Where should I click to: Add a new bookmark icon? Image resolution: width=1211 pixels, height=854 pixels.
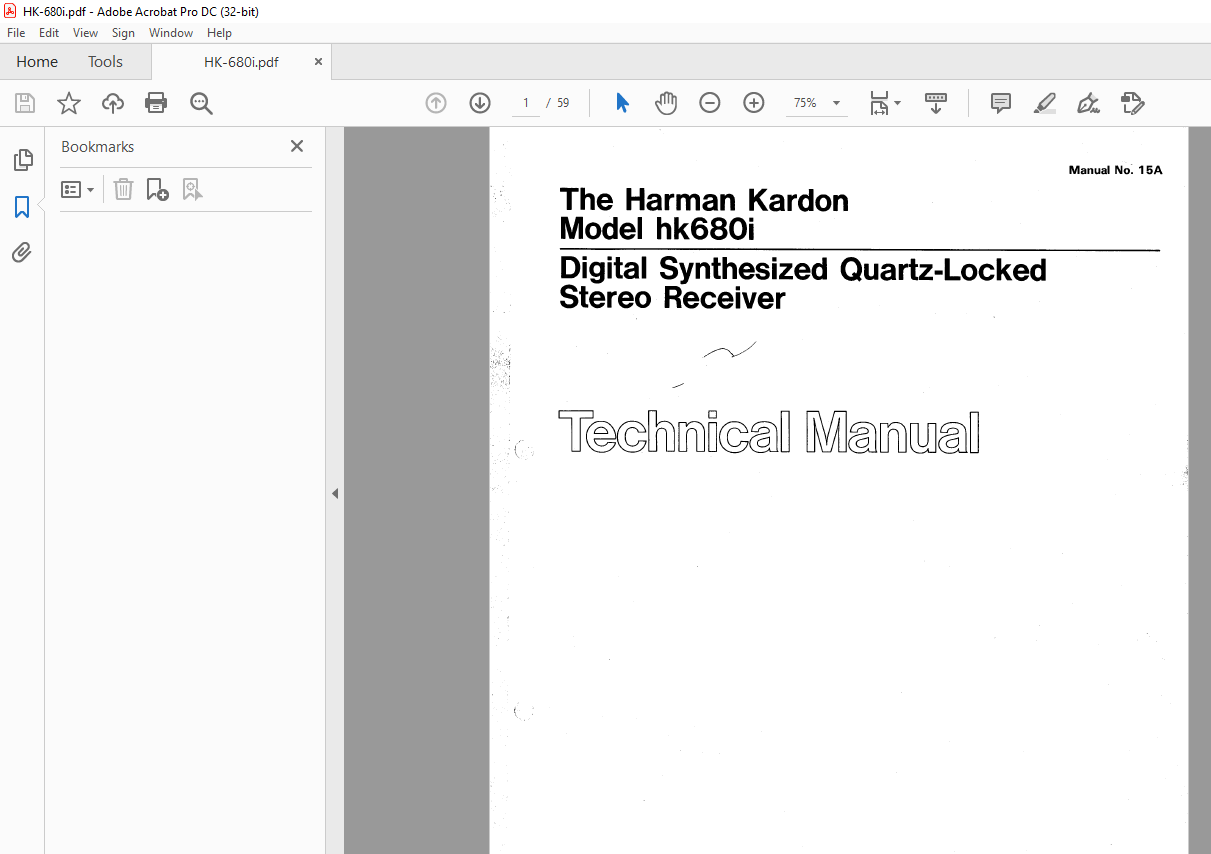click(x=157, y=189)
